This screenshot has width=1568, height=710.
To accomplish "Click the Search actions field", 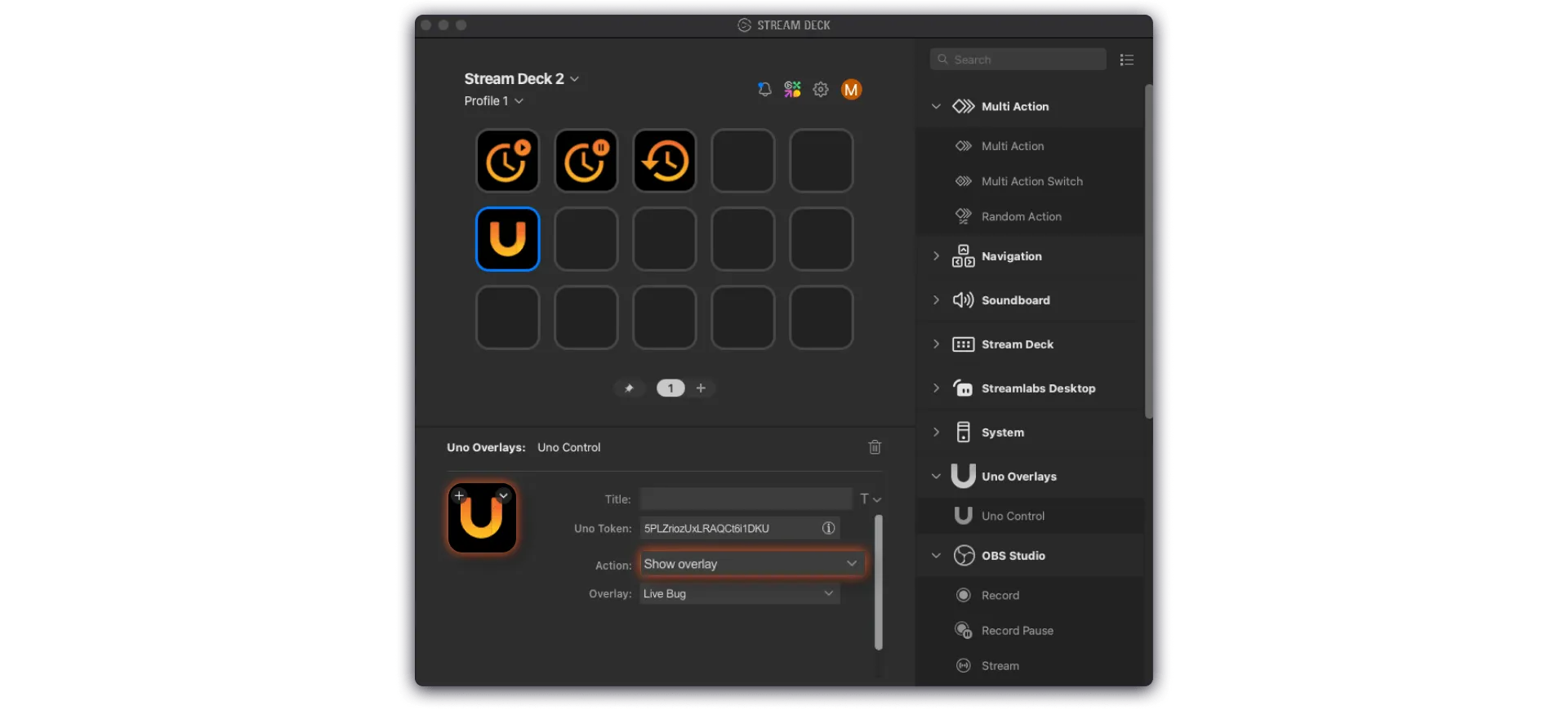I will pos(1018,60).
